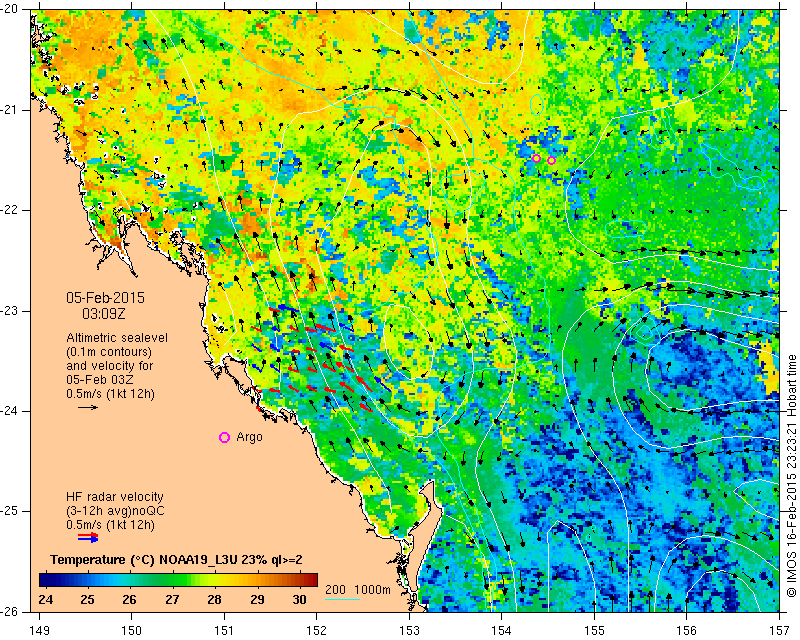Click the longitude axis label 157

[x=780, y=631]
